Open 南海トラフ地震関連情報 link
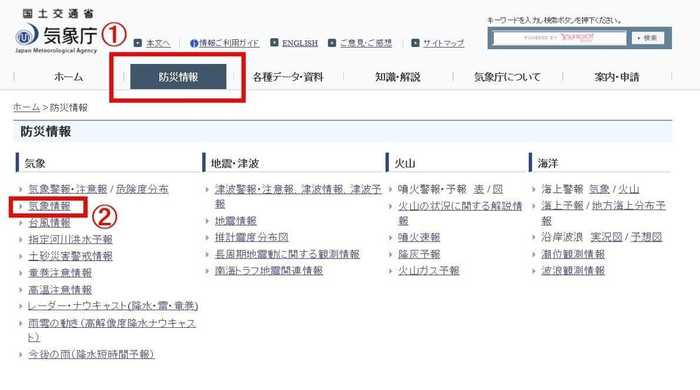Screen dimensions: 700x390 point(269,270)
